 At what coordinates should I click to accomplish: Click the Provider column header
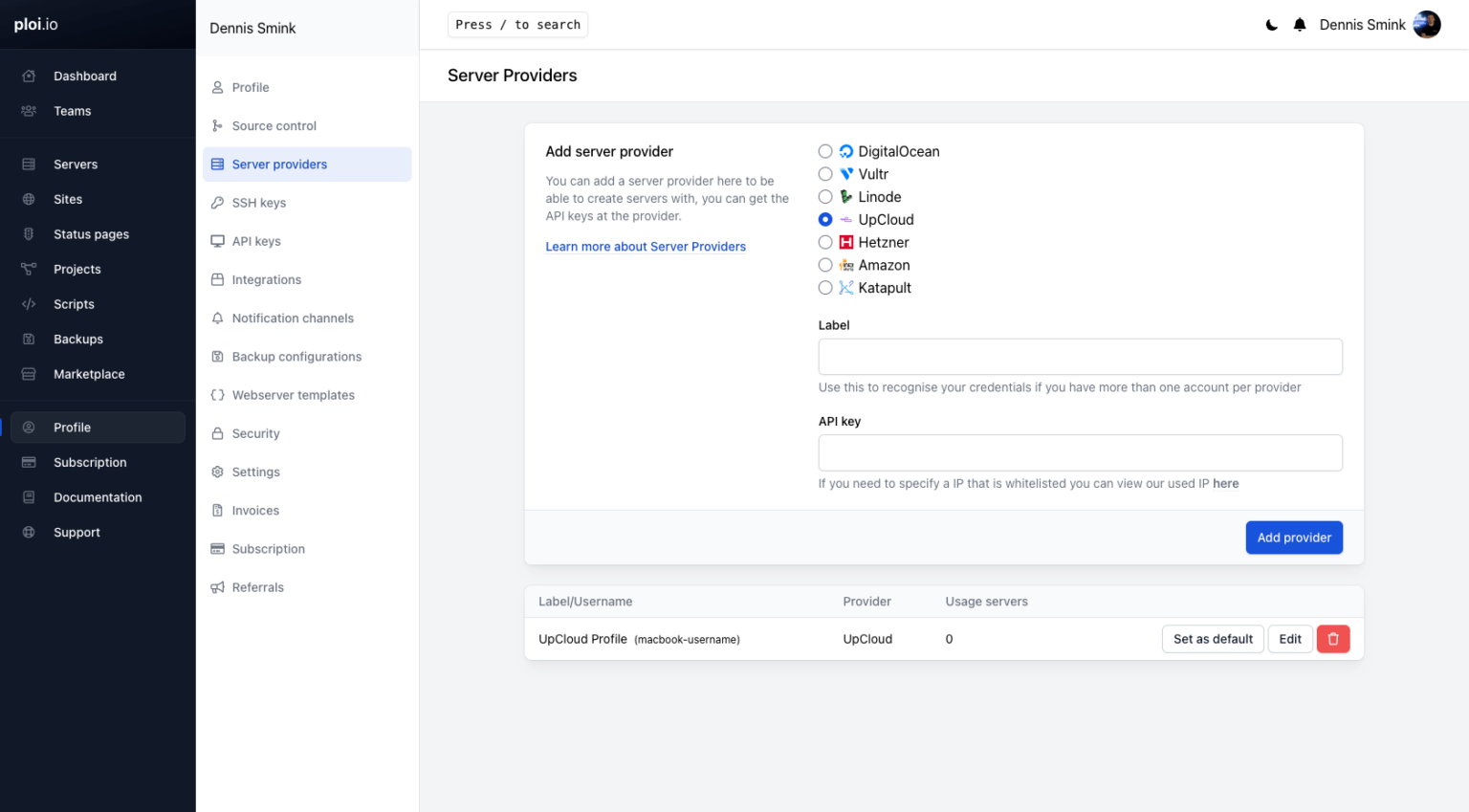866,602
